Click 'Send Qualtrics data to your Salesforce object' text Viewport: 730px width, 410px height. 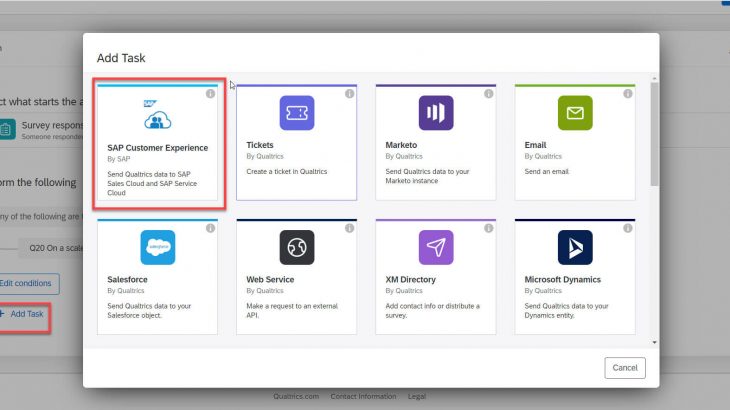149,310
